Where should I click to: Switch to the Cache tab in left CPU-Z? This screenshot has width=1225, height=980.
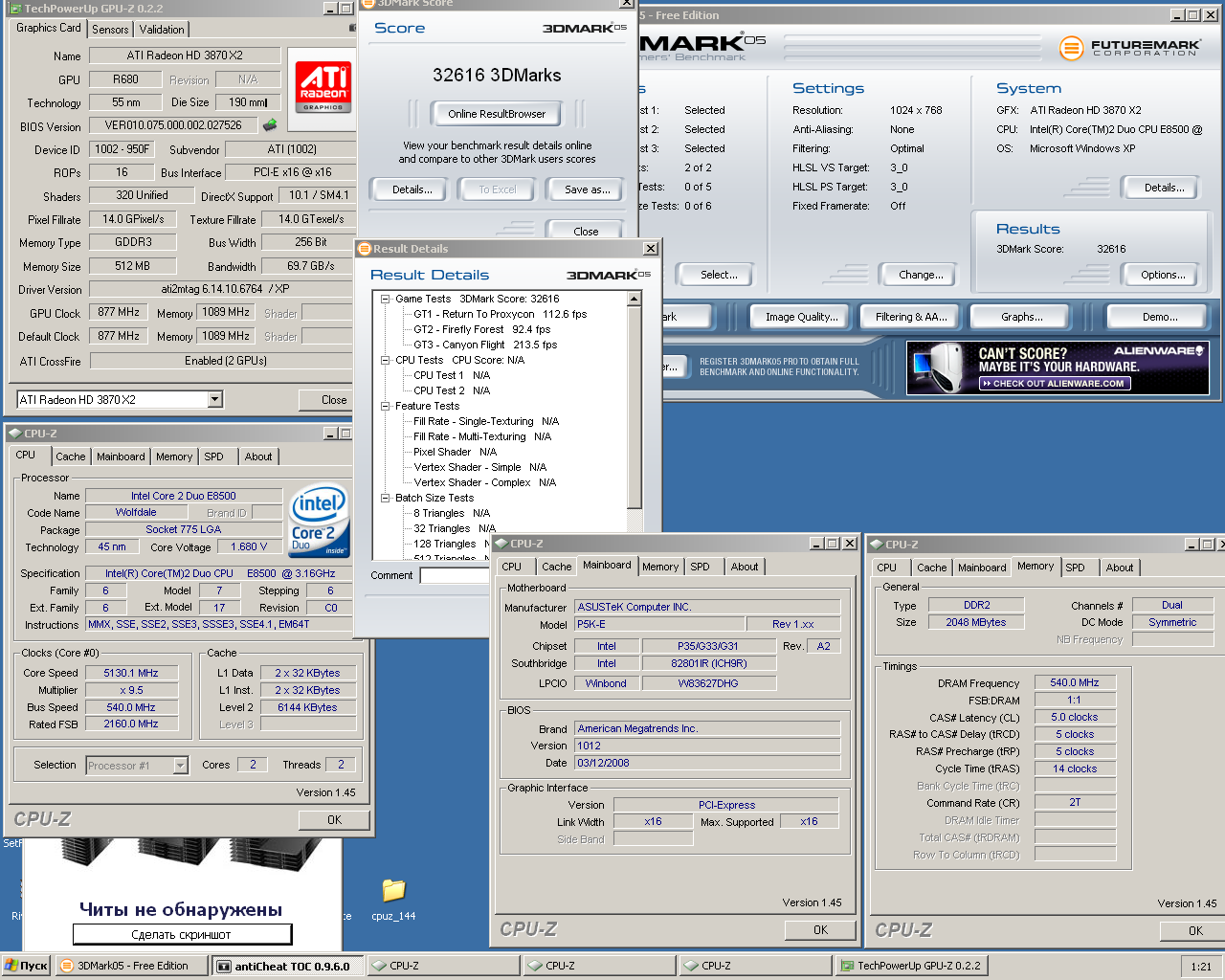point(70,457)
